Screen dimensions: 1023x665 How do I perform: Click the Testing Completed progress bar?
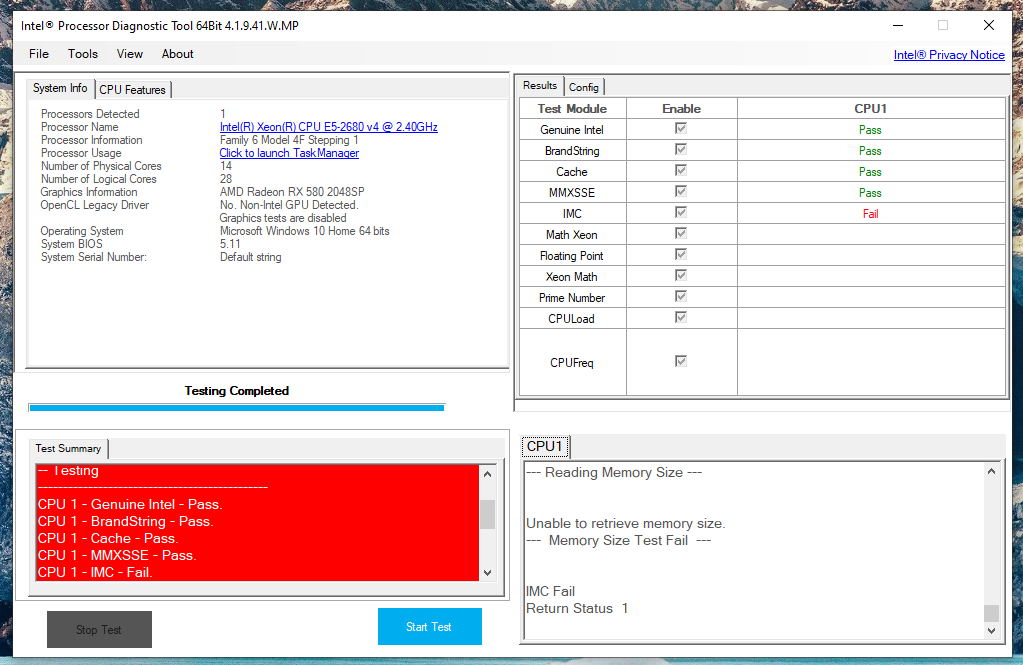[x=237, y=408]
